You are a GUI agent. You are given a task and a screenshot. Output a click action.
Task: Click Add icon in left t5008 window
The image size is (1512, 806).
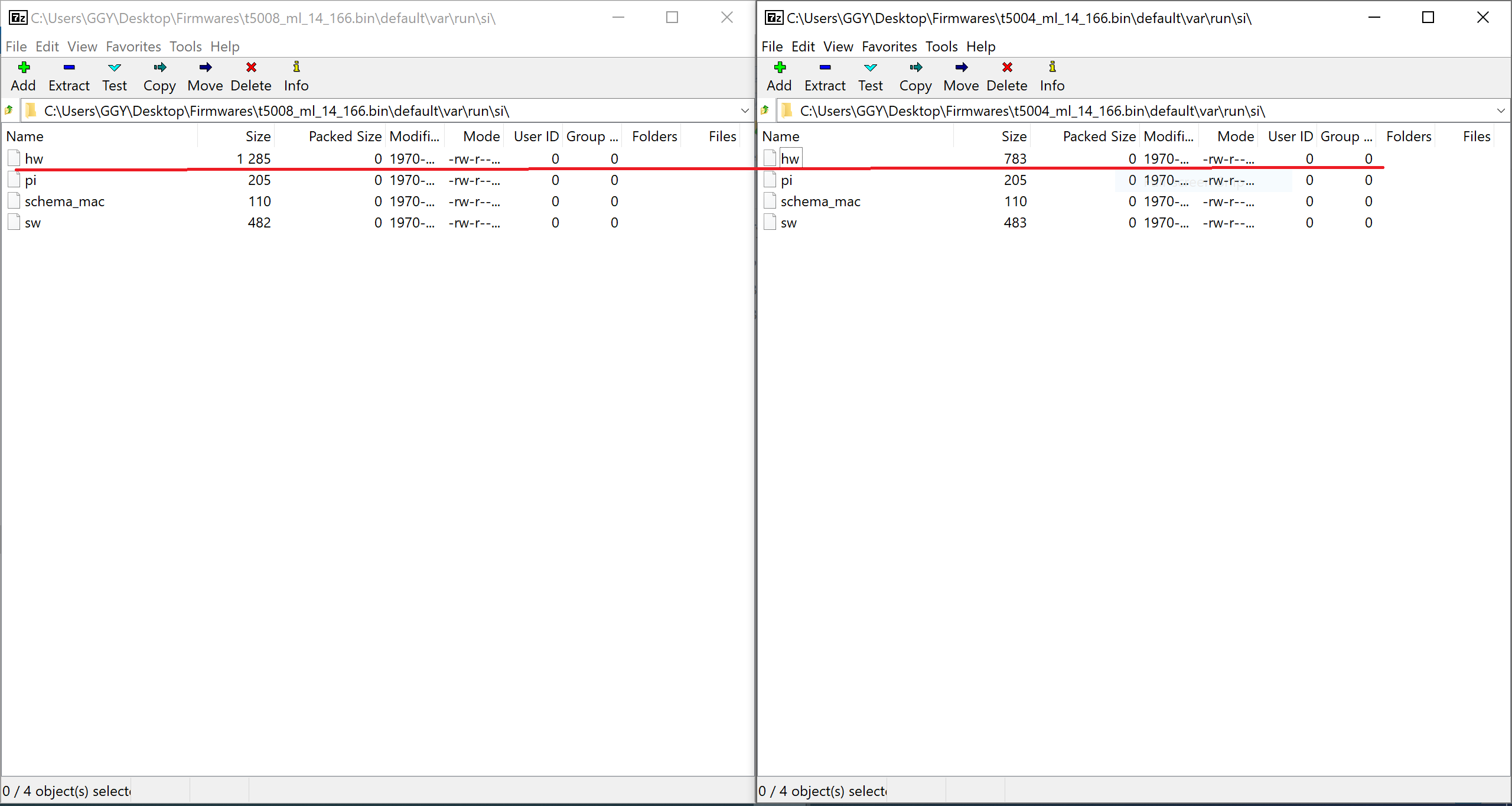[23, 67]
